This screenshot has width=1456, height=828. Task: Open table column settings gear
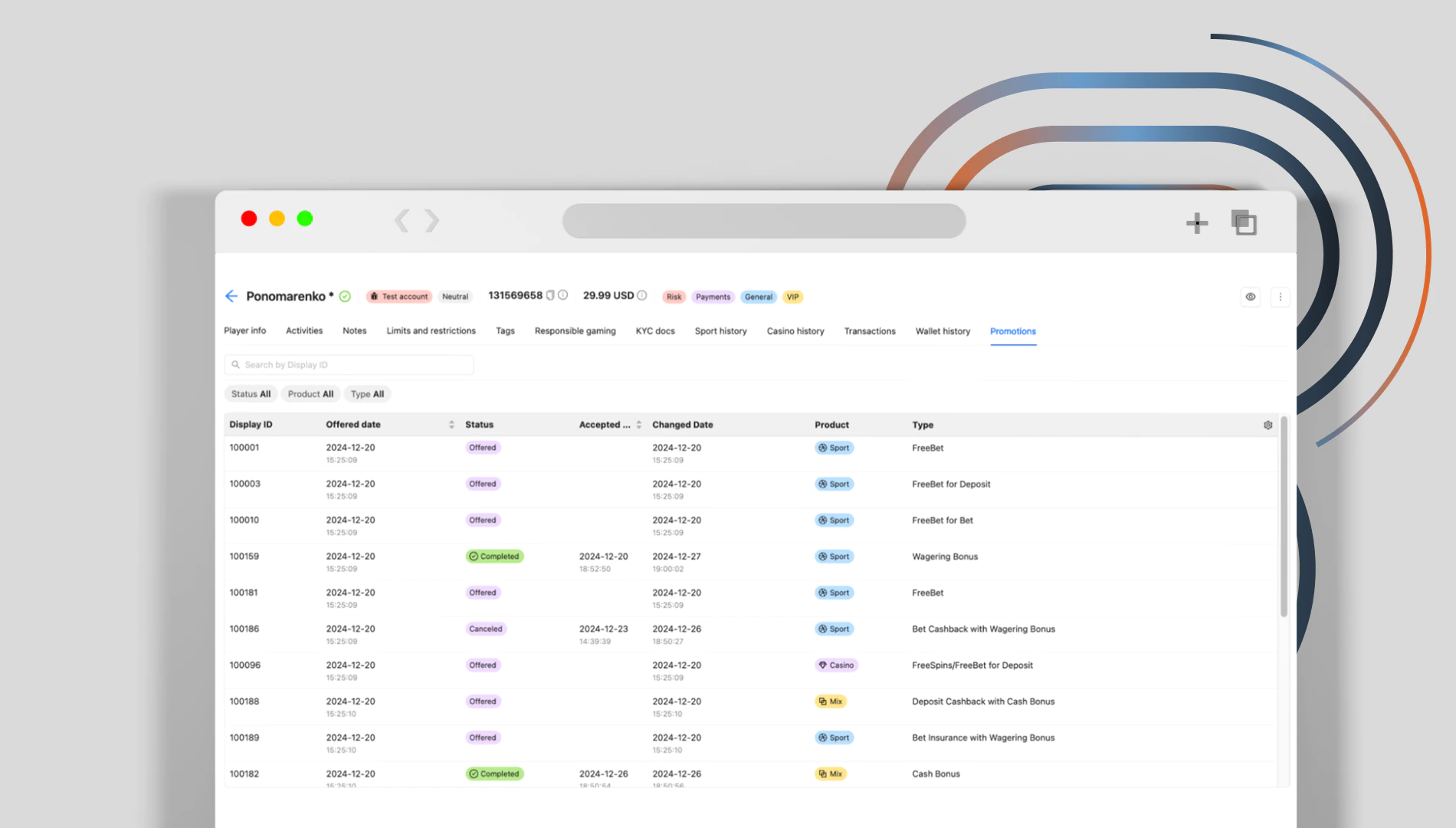click(x=1267, y=425)
